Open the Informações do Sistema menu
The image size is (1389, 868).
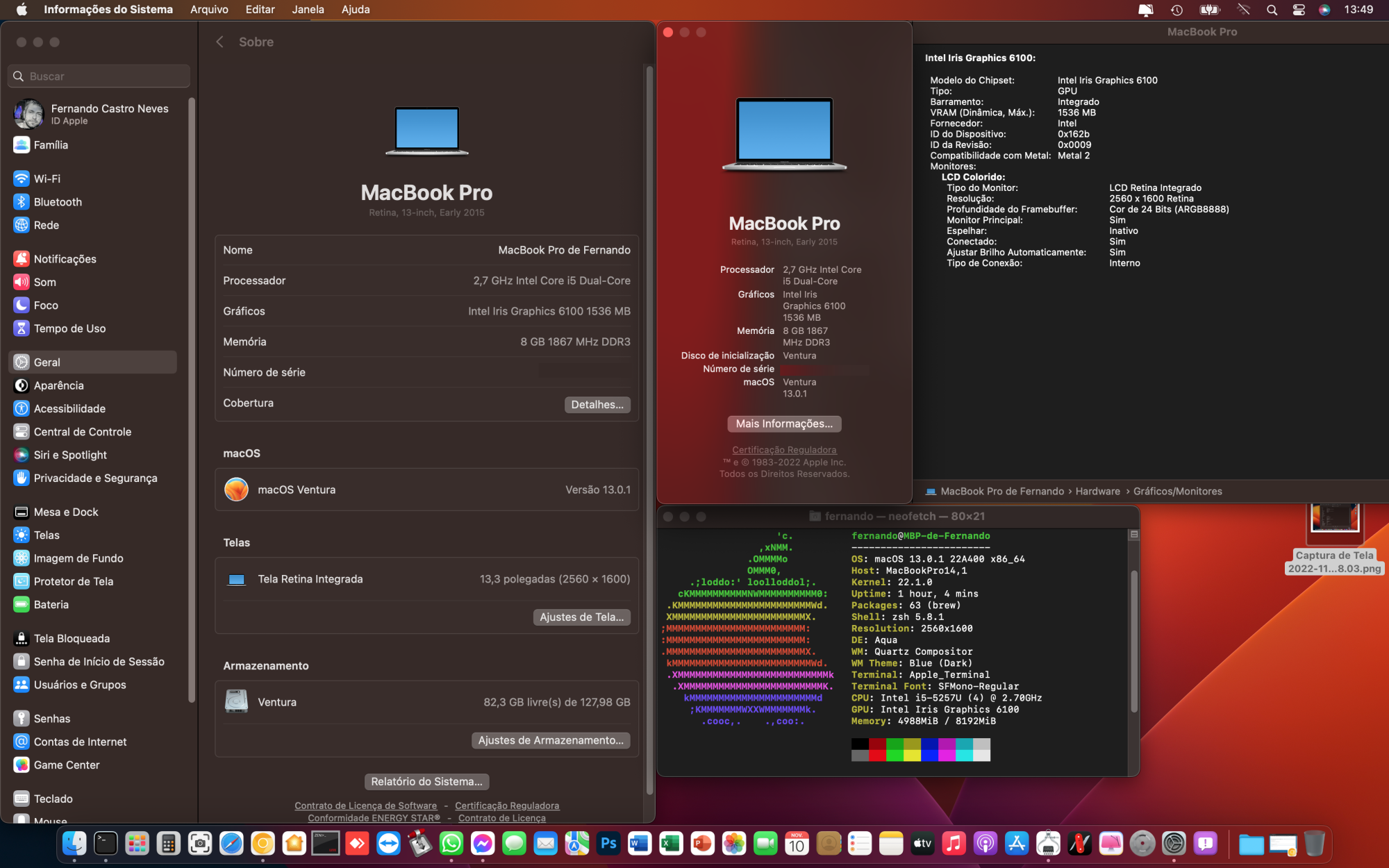(x=108, y=10)
